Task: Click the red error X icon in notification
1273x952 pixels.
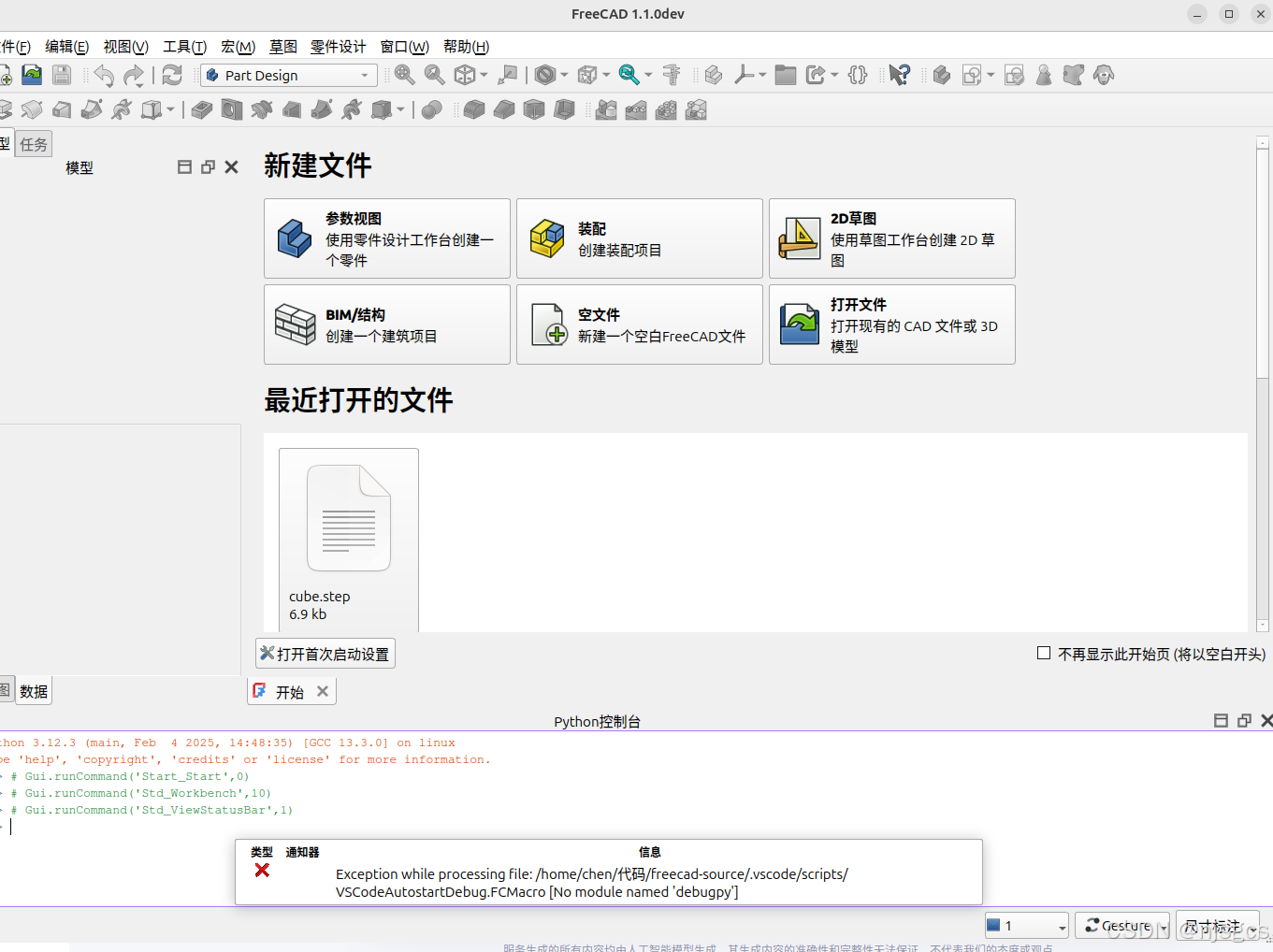Action: click(x=262, y=870)
